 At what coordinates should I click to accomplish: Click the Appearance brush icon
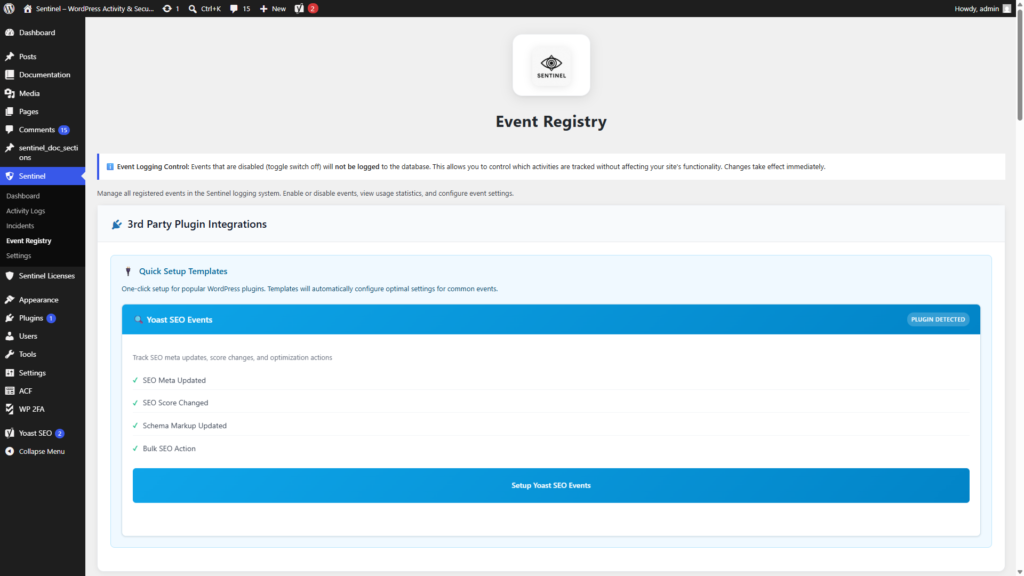pos(9,300)
